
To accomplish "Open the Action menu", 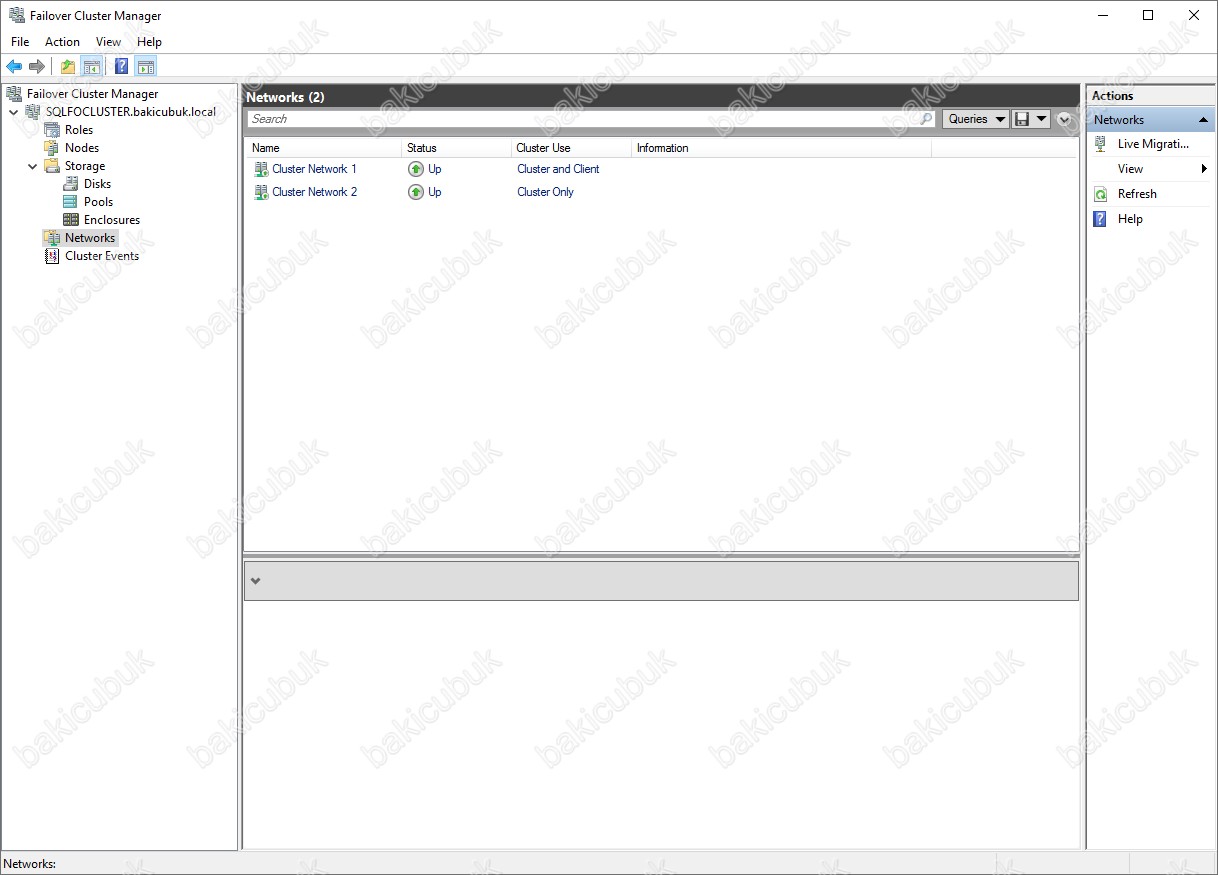I will pos(62,42).
